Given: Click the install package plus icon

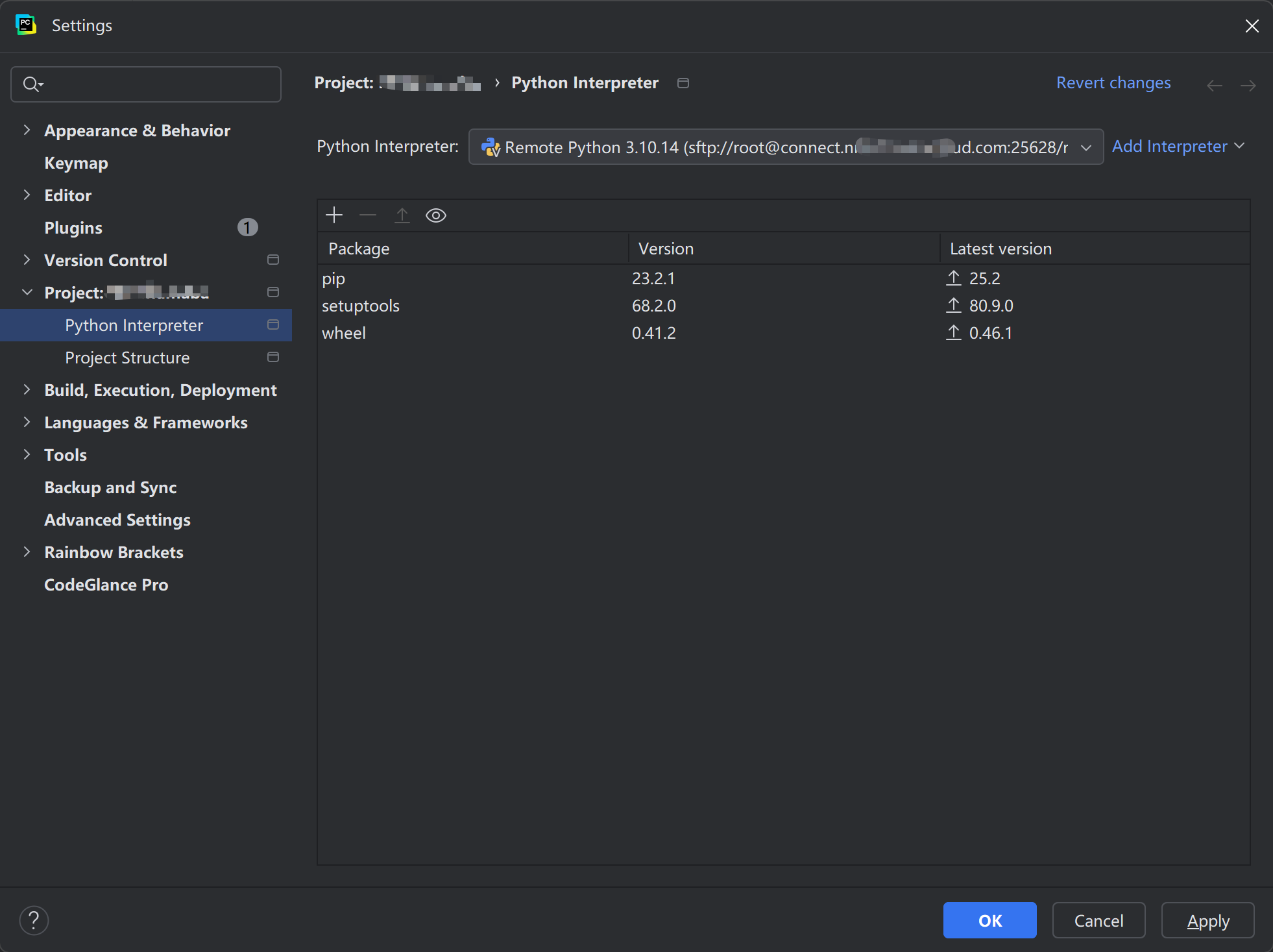Looking at the screenshot, I should tap(334, 215).
